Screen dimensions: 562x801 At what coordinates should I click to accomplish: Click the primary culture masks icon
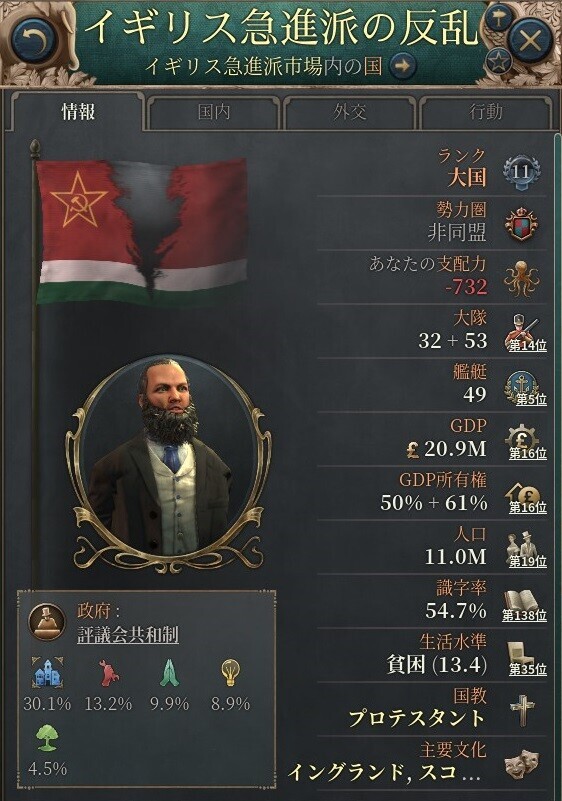tap(521, 765)
